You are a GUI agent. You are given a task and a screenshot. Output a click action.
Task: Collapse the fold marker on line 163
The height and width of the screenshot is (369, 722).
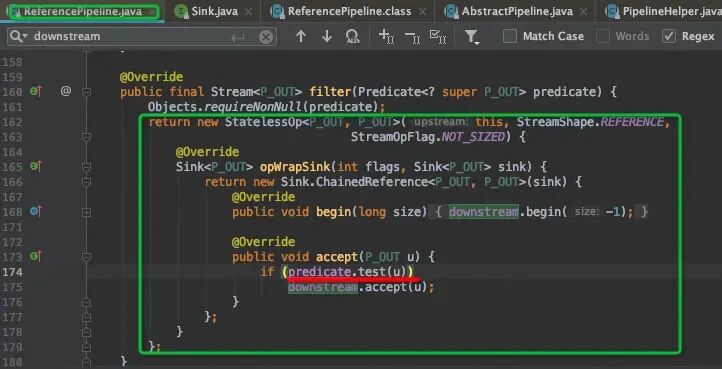86,137
